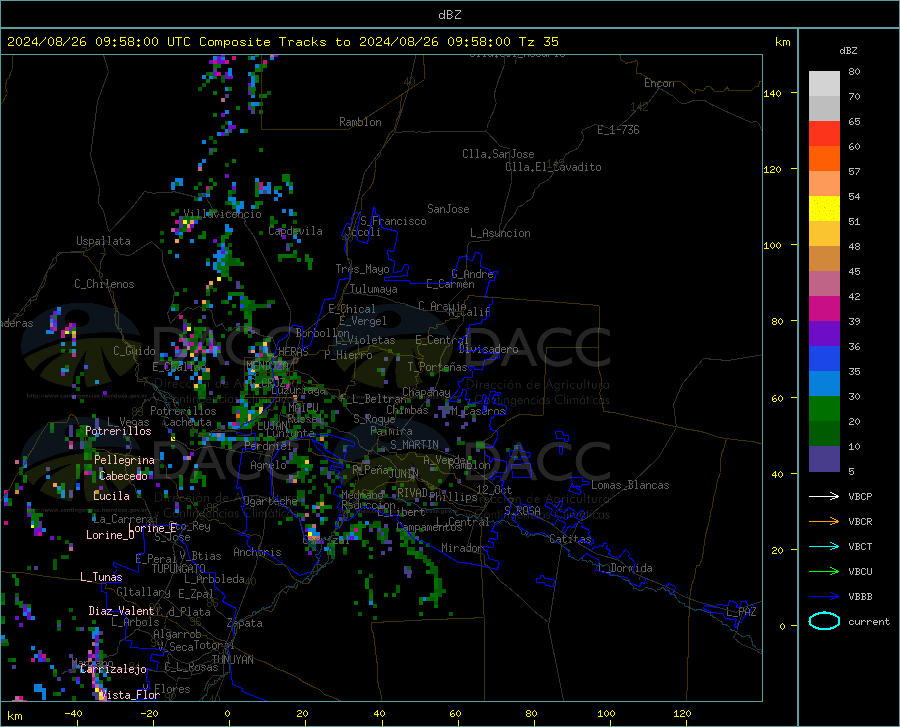The height and width of the screenshot is (727, 900).
Task: Click the 'Lucila' map label
Action: 111,496
